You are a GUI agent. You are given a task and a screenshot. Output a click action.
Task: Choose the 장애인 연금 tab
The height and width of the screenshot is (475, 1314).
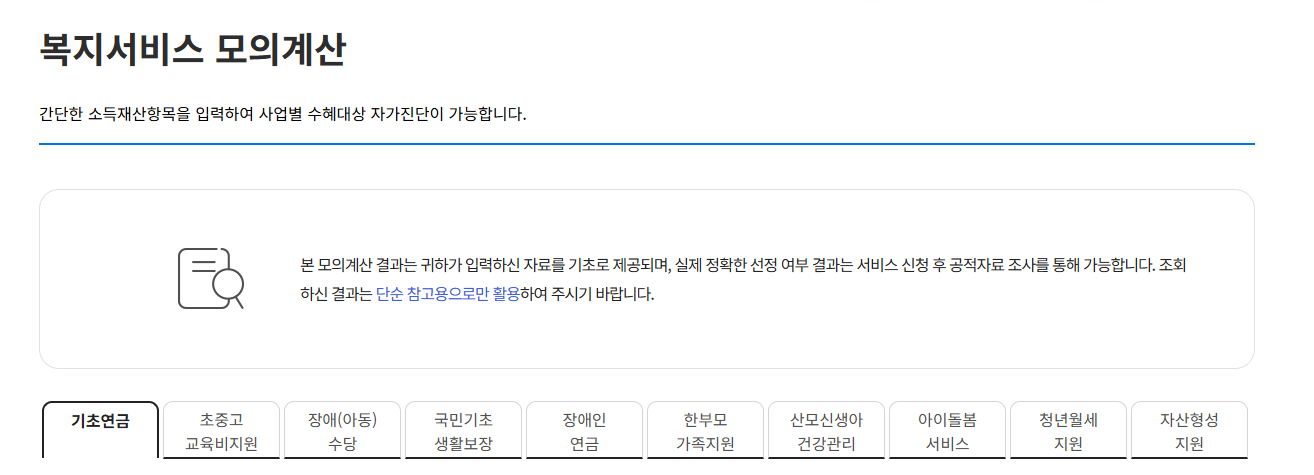[x=584, y=431]
